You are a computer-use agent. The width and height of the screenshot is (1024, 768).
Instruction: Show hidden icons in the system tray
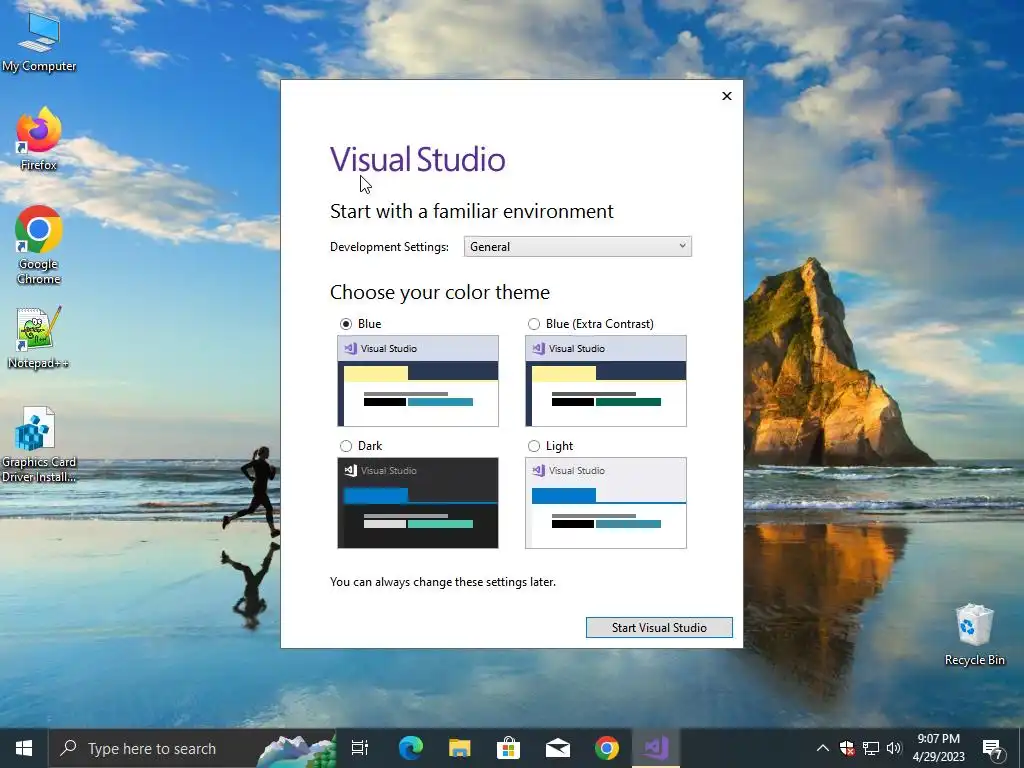click(x=823, y=748)
